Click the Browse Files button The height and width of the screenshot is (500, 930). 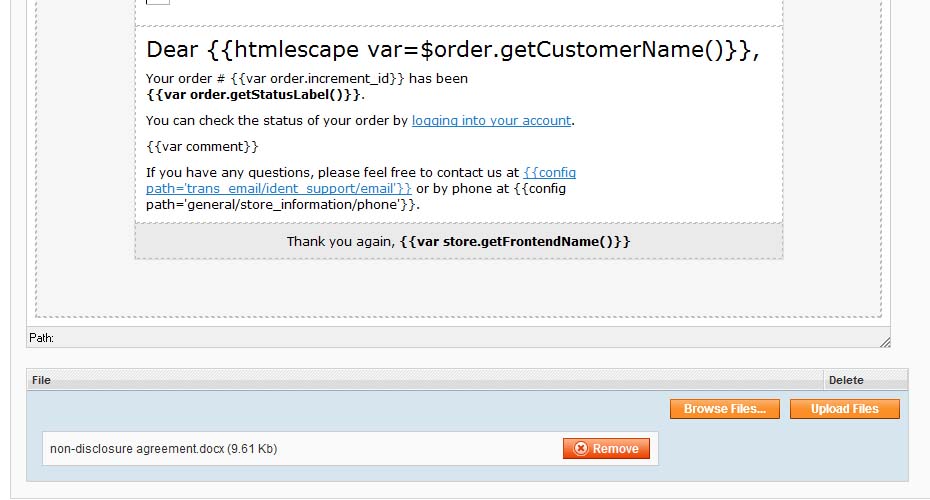[x=724, y=409]
